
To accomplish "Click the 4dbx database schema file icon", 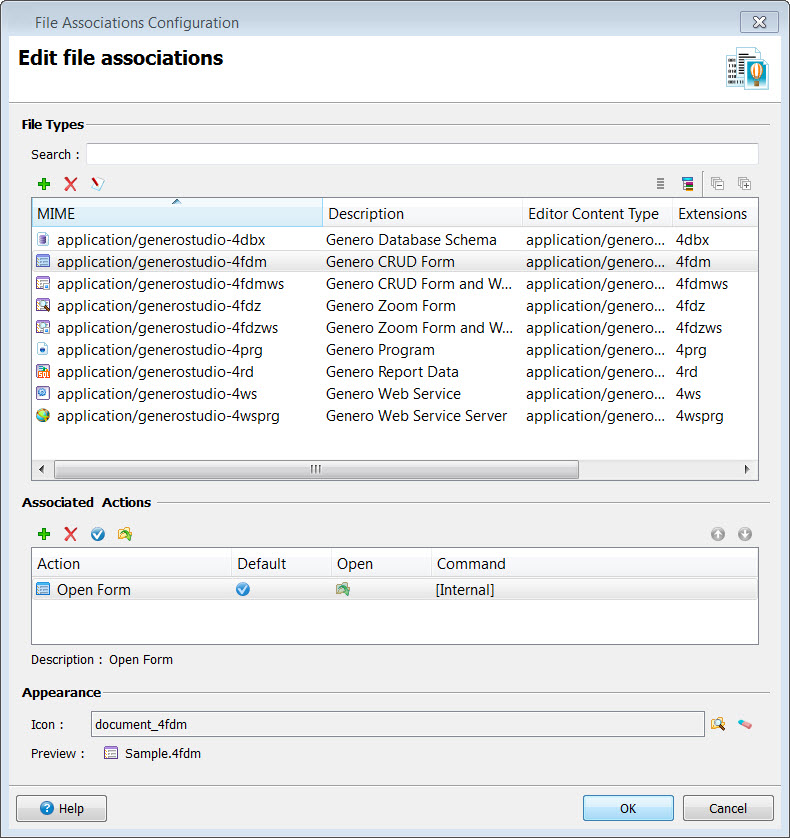I will pos(43,239).
